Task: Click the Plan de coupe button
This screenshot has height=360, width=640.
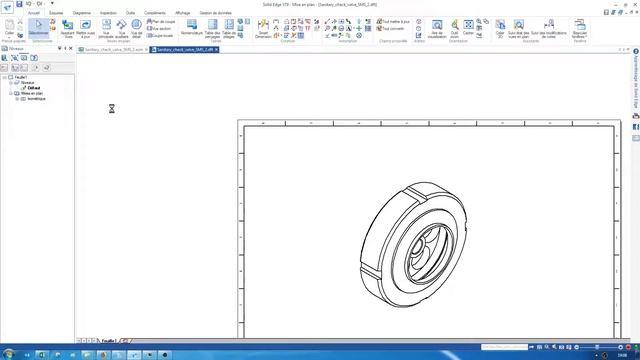Action: tap(161, 22)
